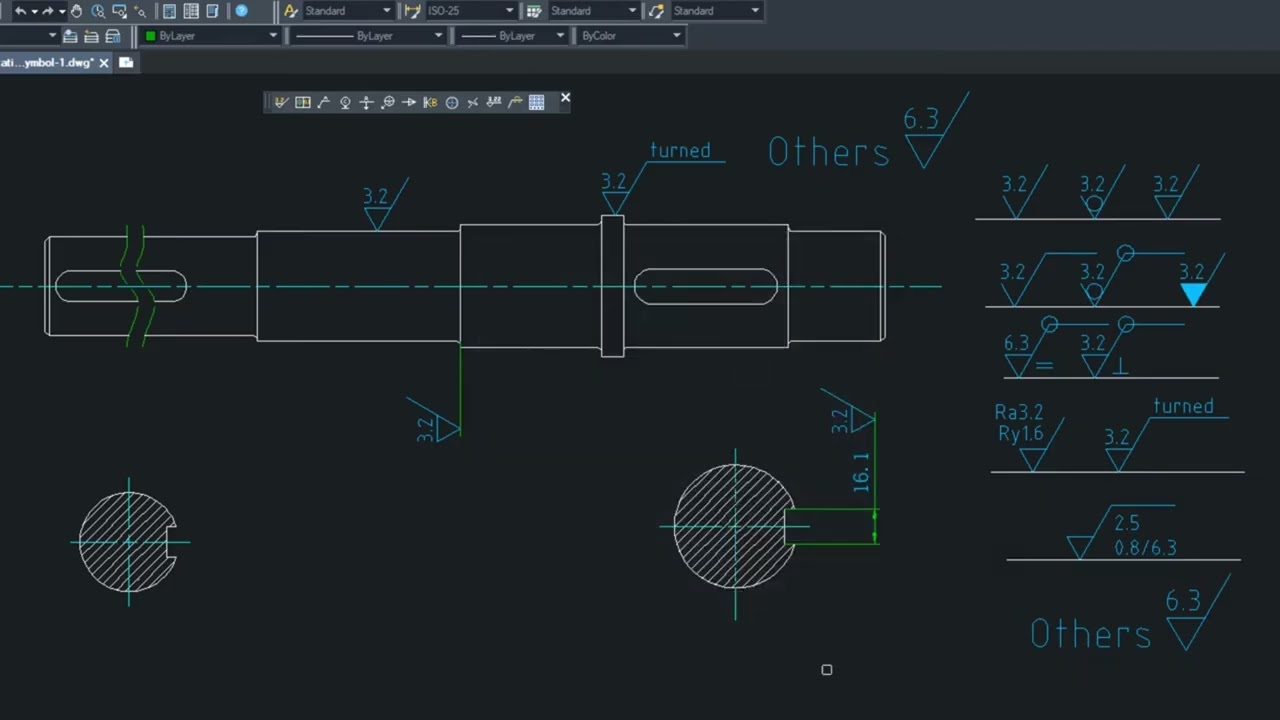Click the Redo arrow icon
The height and width of the screenshot is (720, 1280).
point(47,11)
